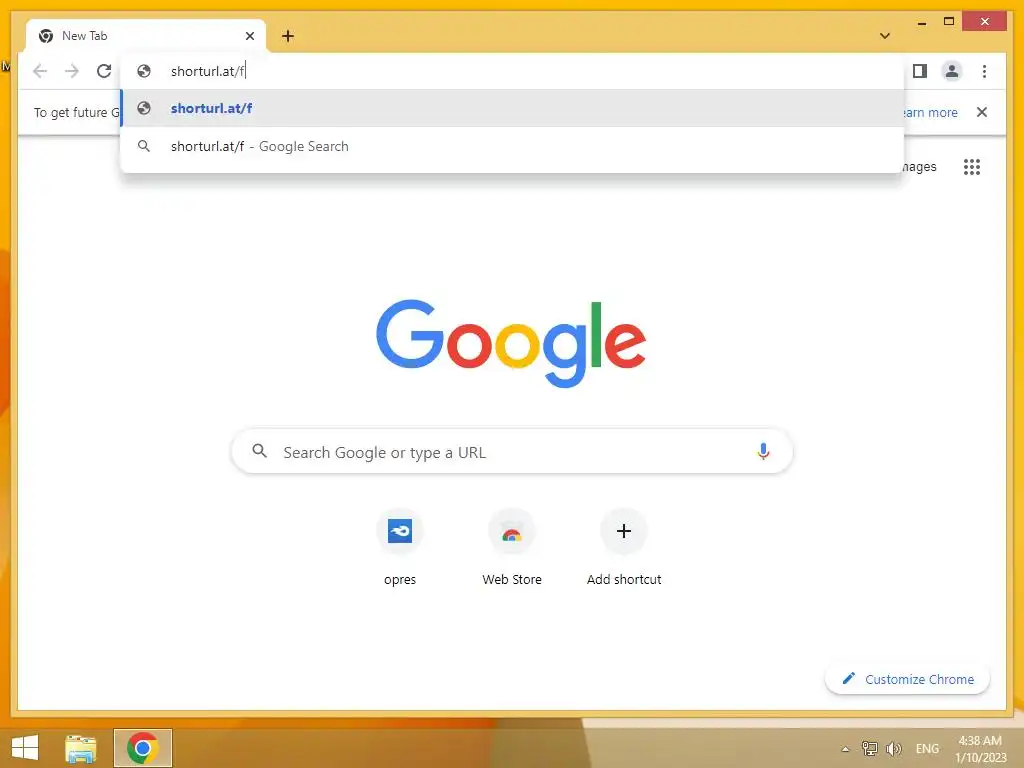The image size is (1024, 768).
Task: Click the globe icon in address bar
Action: tap(144, 71)
